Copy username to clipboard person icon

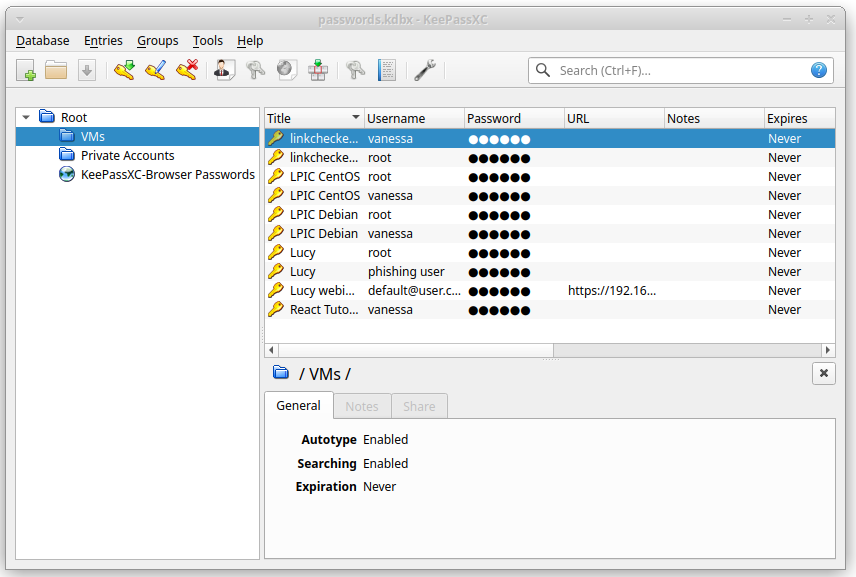point(224,70)
